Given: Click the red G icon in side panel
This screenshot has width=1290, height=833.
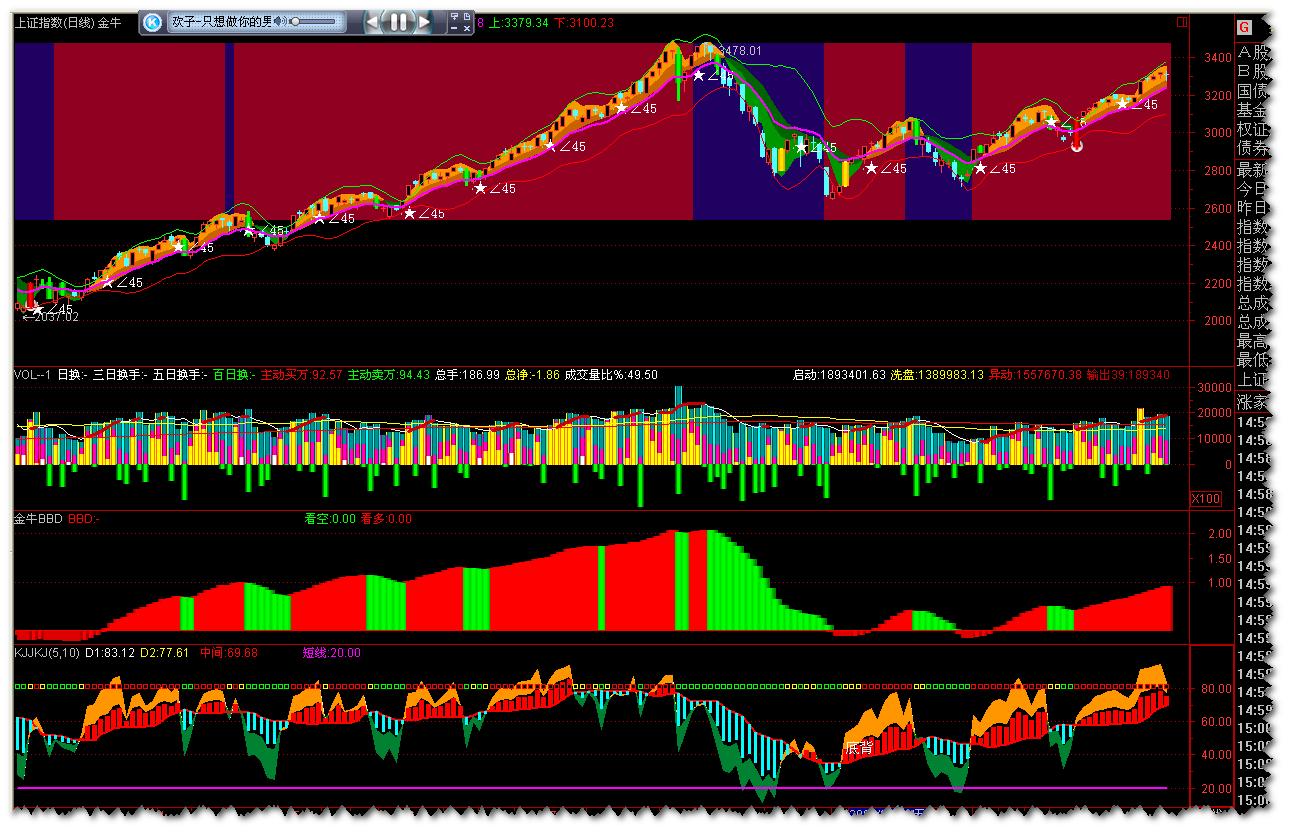Looking at the screenshot, I should coord(1244,28).
